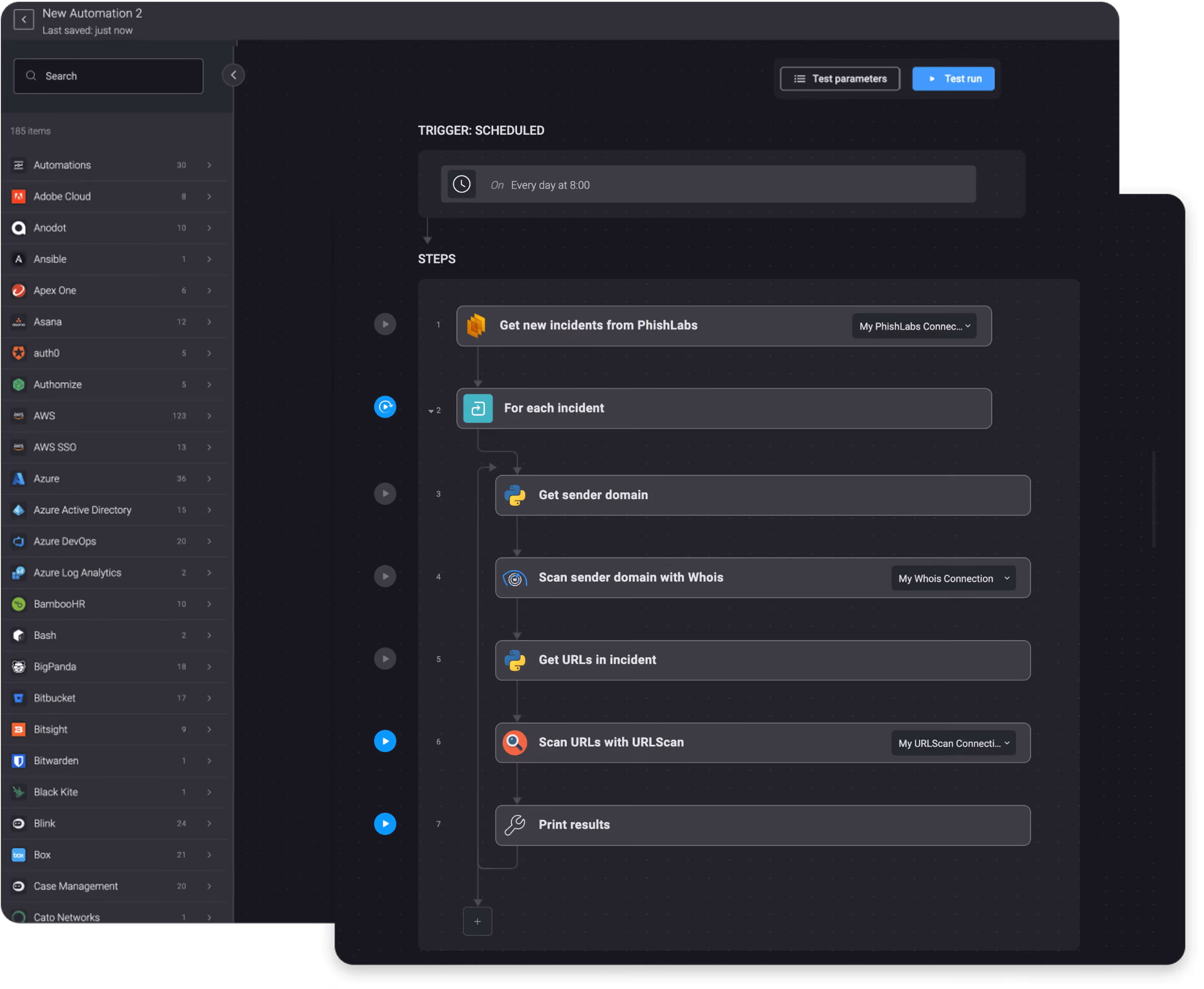
Task: Click the Bitbucket icon
Action: [x=19, y=698]
